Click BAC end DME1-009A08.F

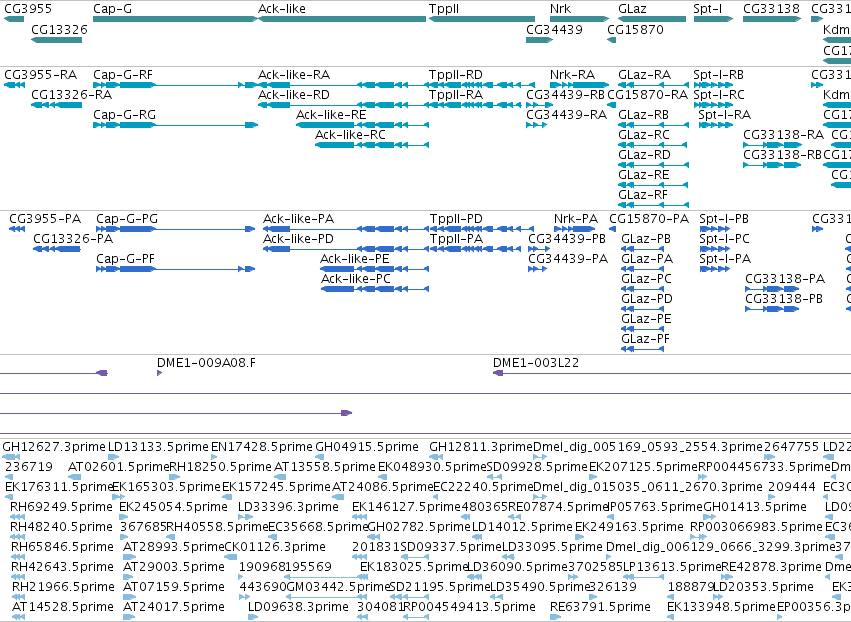(206, 363)
